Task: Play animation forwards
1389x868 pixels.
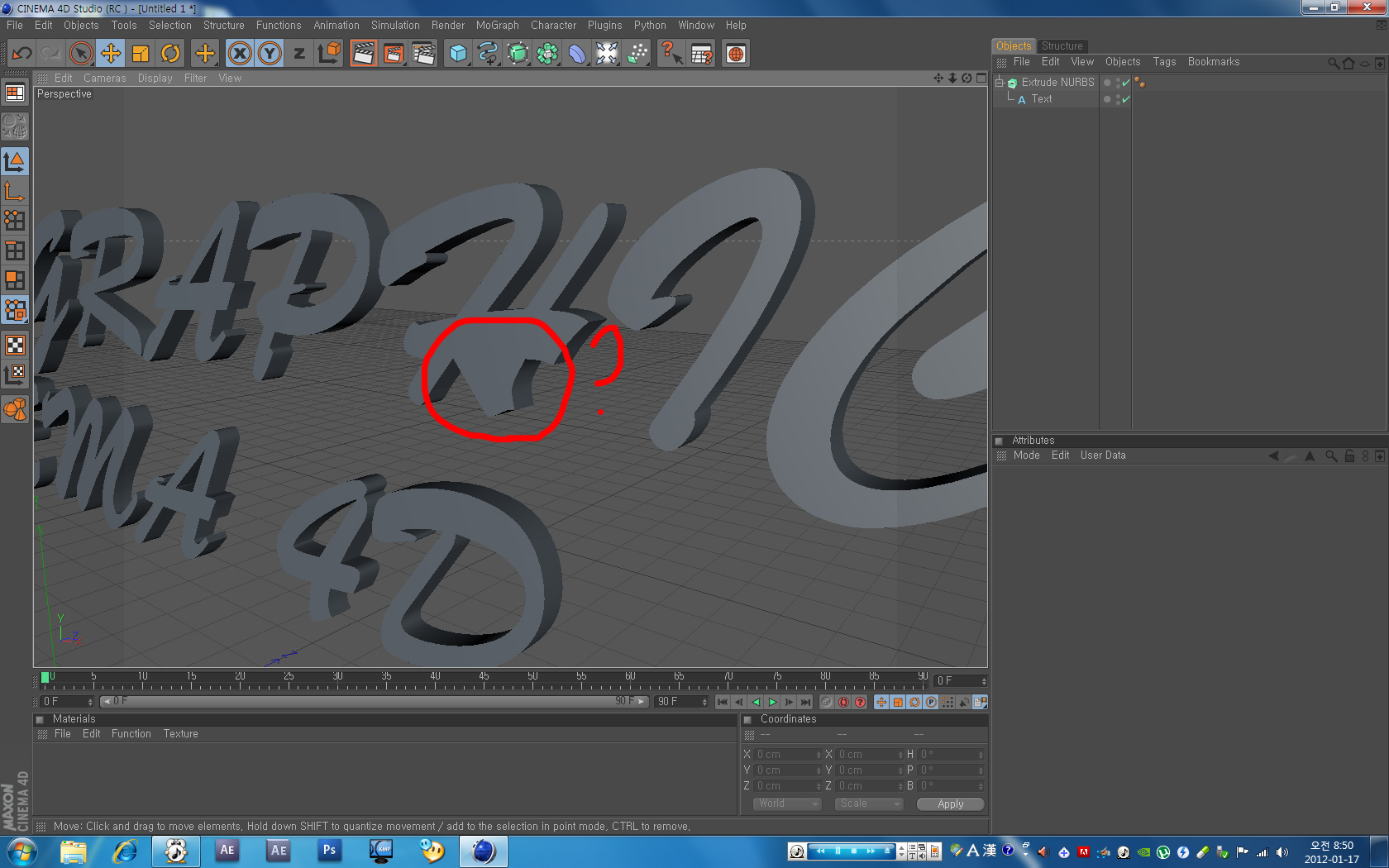Action: pyautogui.click(x=773, y=702)
